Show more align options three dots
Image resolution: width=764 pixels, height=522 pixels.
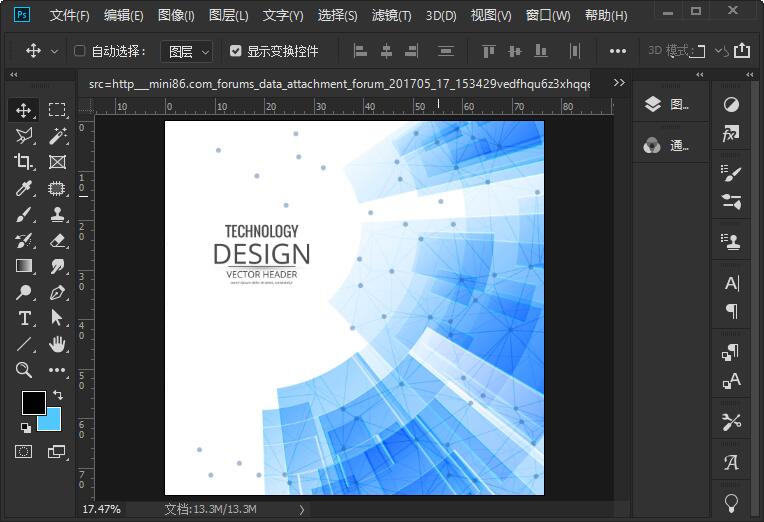tap(617, 51)
